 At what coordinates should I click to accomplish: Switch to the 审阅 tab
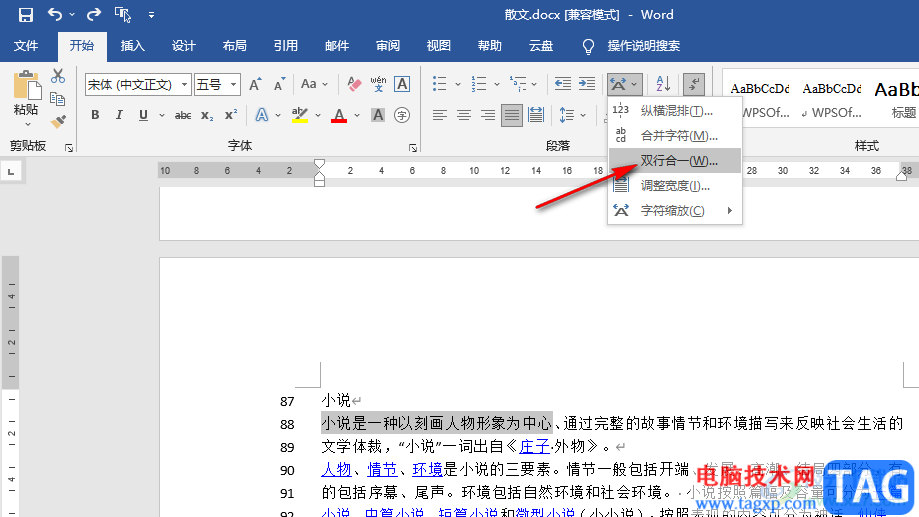[387, 46]
